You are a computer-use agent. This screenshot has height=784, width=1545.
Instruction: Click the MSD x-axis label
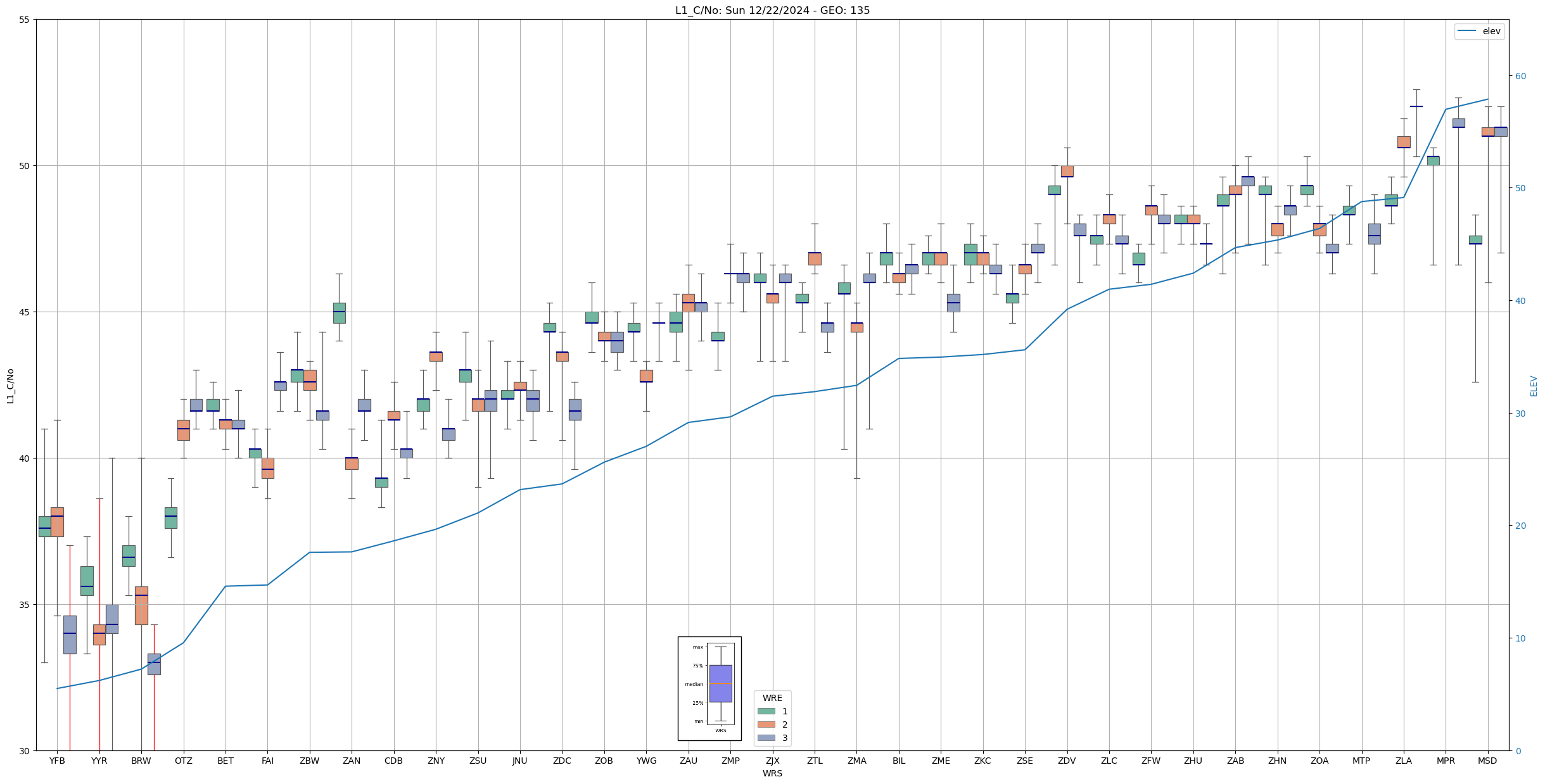click(1487, 761)
